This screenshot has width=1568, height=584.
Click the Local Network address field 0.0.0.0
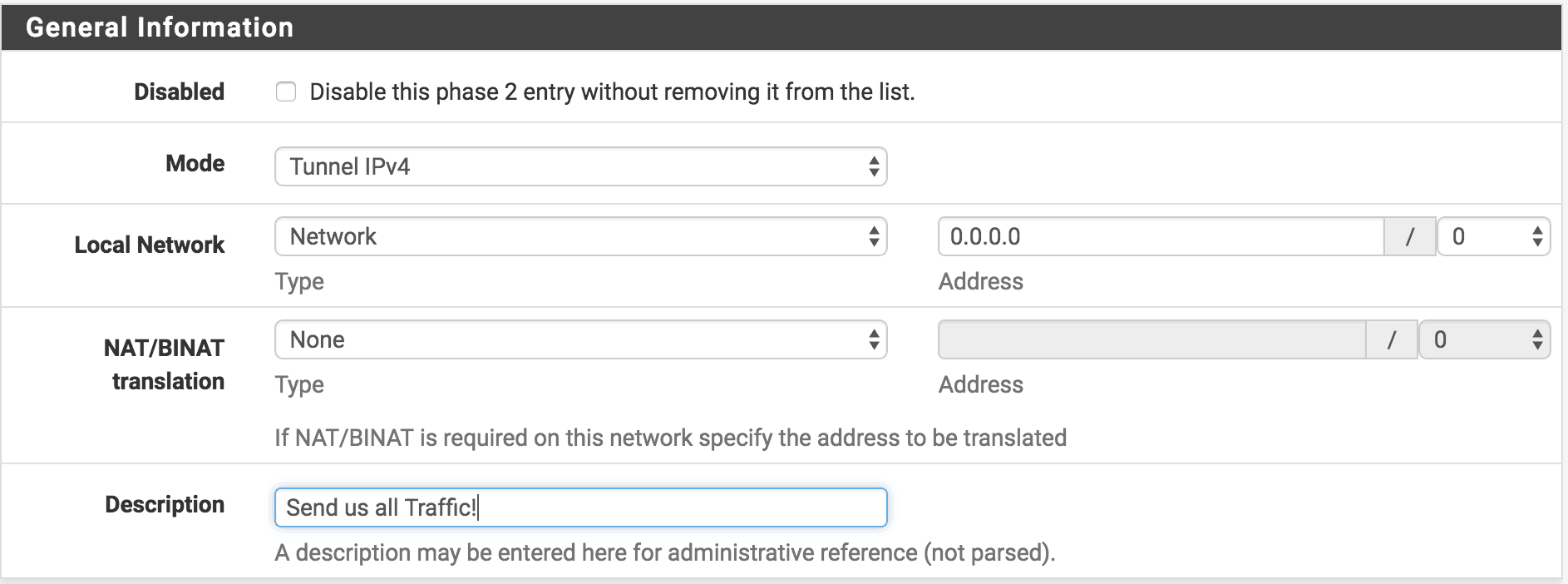1161,236
